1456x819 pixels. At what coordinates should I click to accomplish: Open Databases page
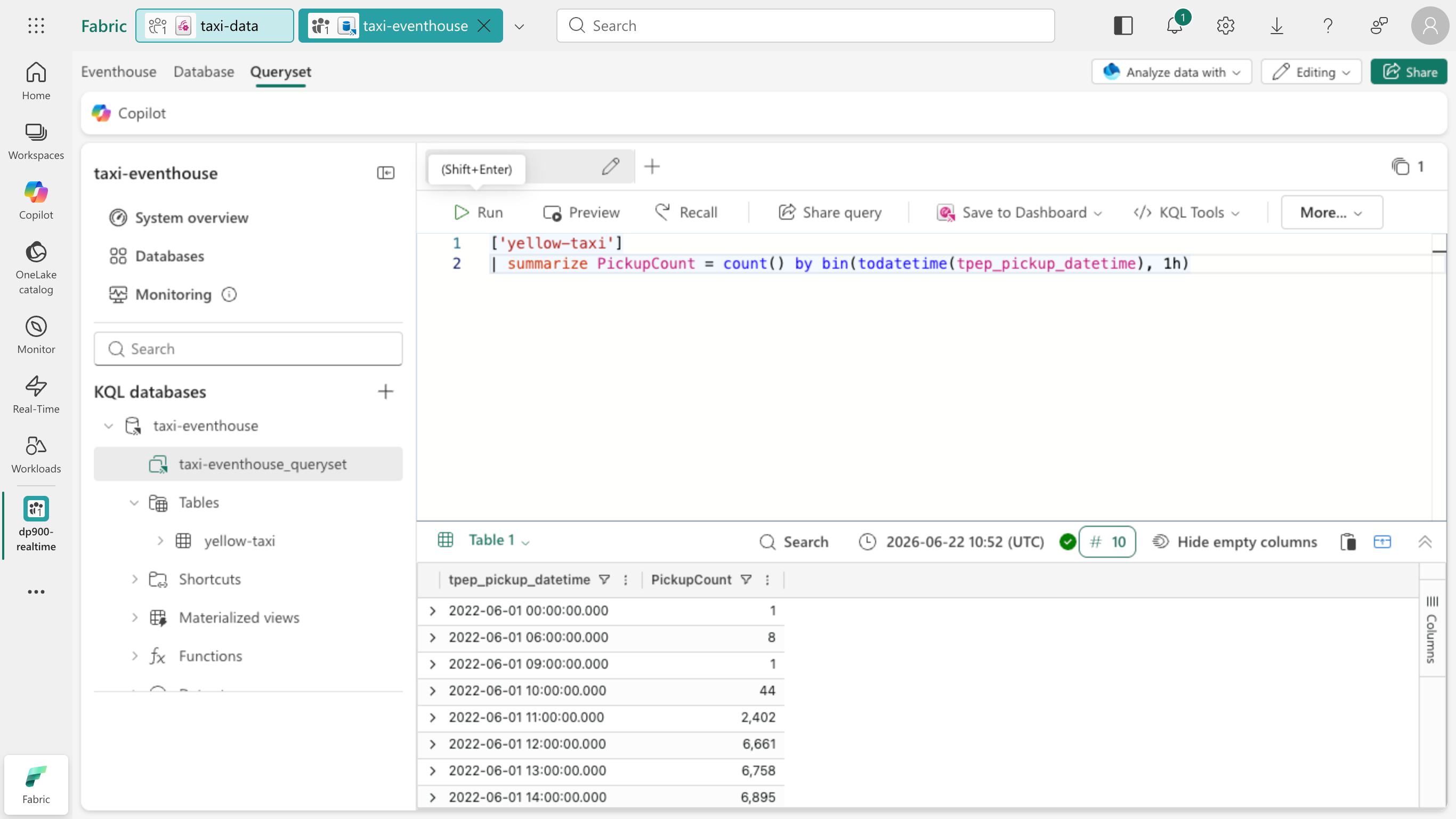click(156, 256)
